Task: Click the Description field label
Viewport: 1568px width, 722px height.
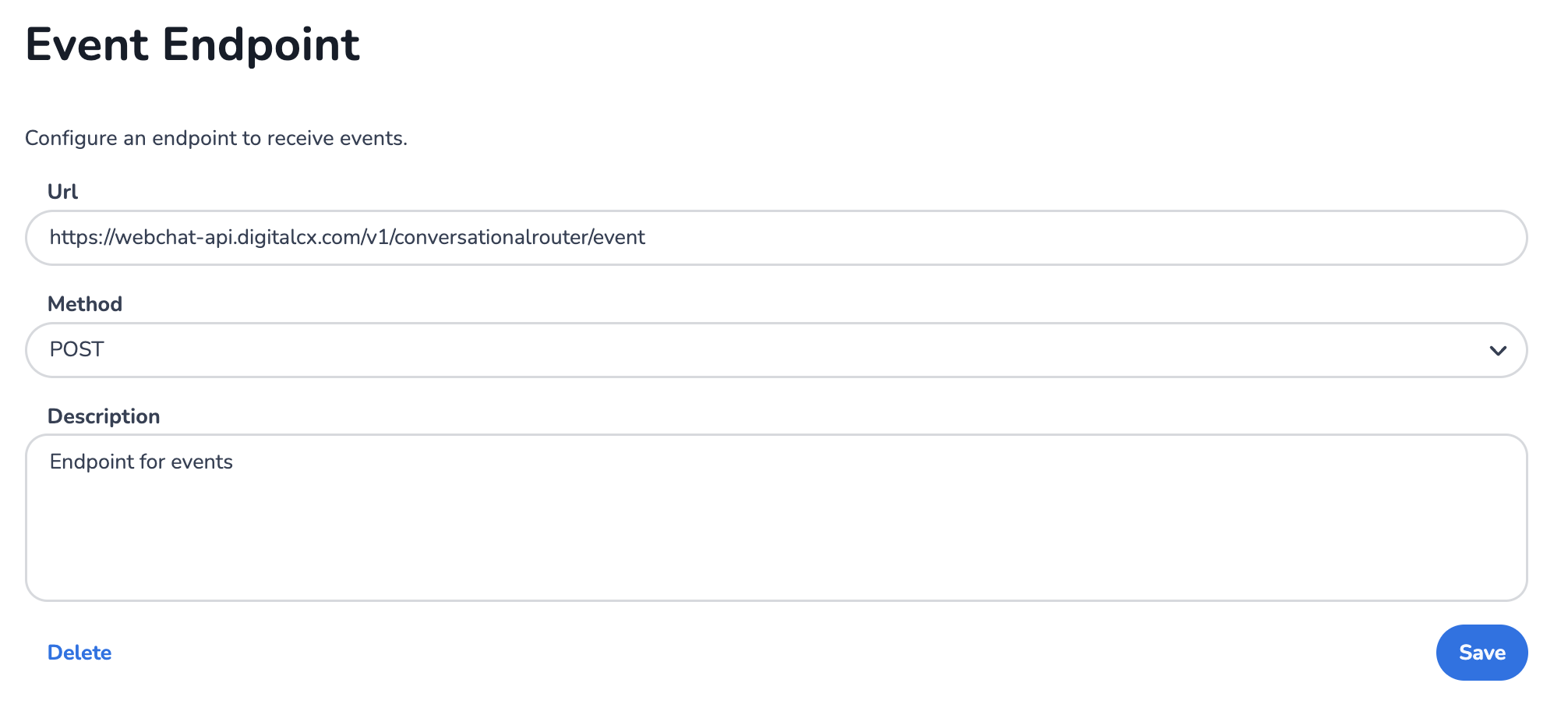Action: pyautogui.click(x=104, y=416)
